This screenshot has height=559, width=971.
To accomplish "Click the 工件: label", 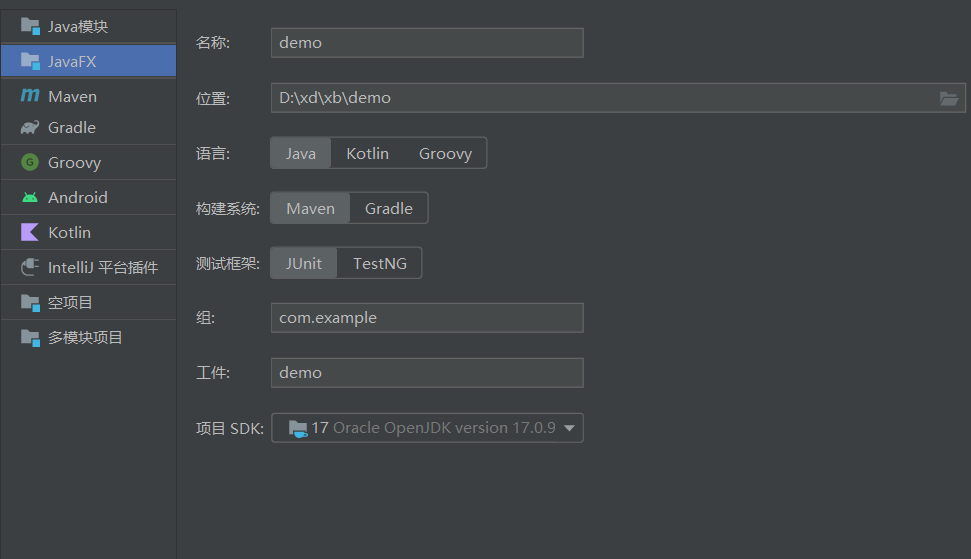I will tap(212, 373).
